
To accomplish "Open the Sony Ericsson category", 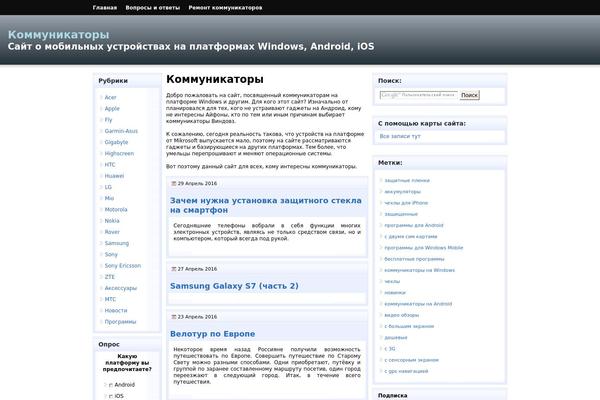I will 123,266.
